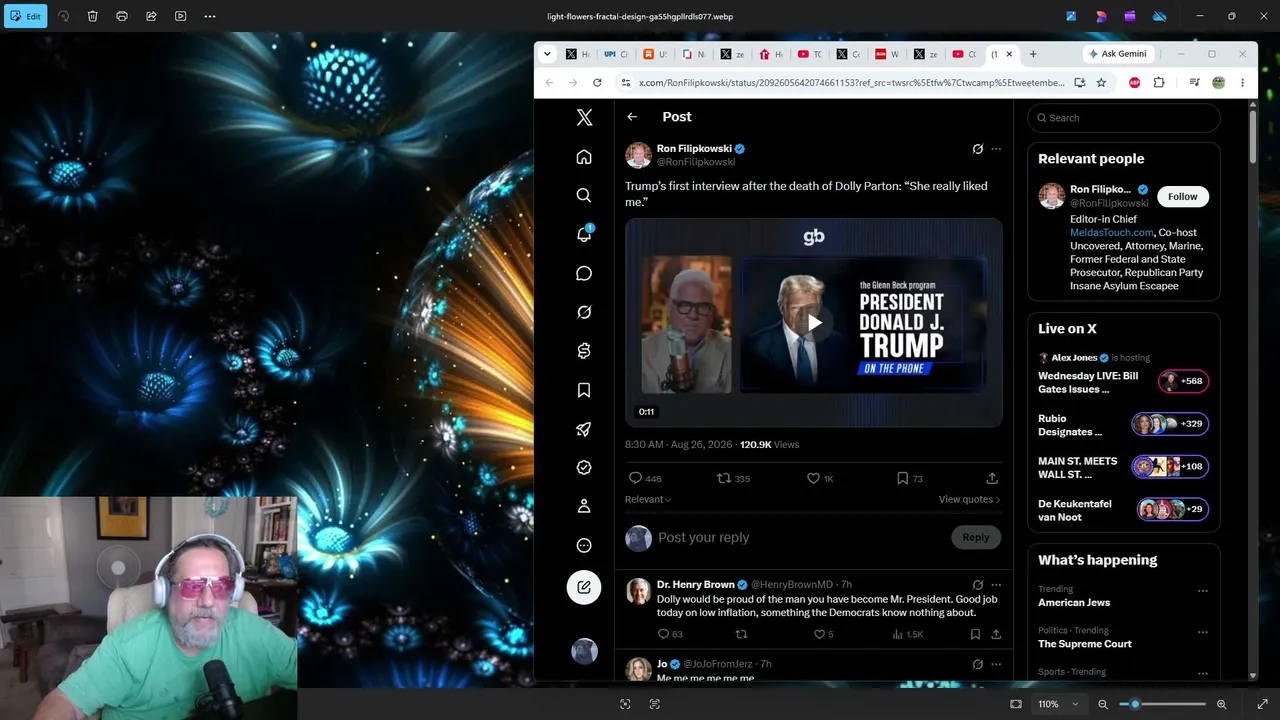This screenshot has width=1280, height=720.
Task: Open X Explore search icon in sidebar
Action: (584, 196)
